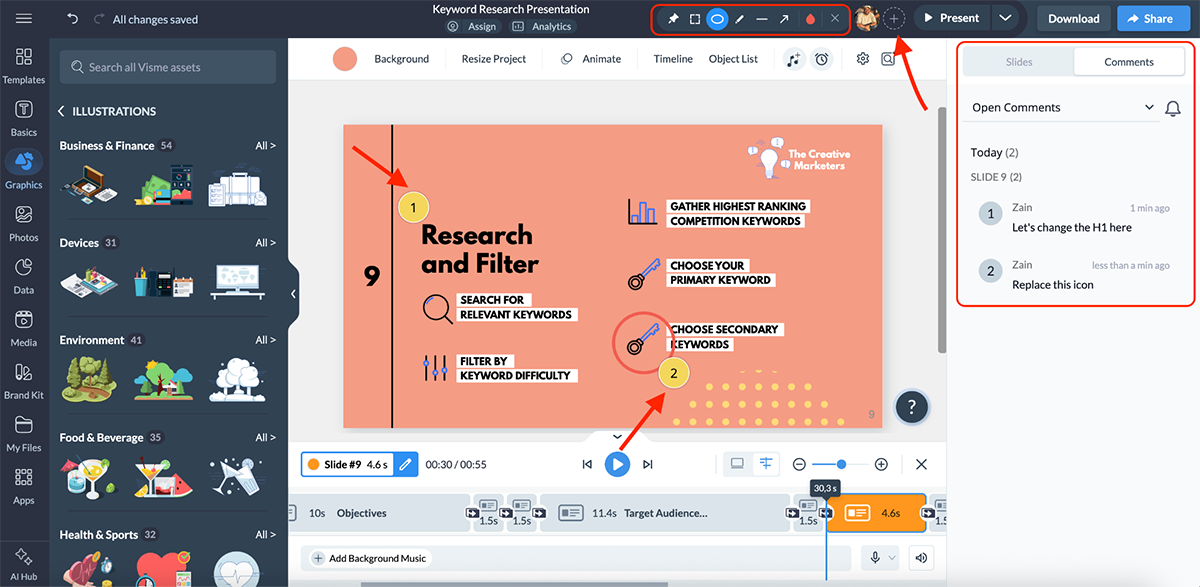
Task: Open the Present button dropdown arrow
Action: pos(1006,17)
